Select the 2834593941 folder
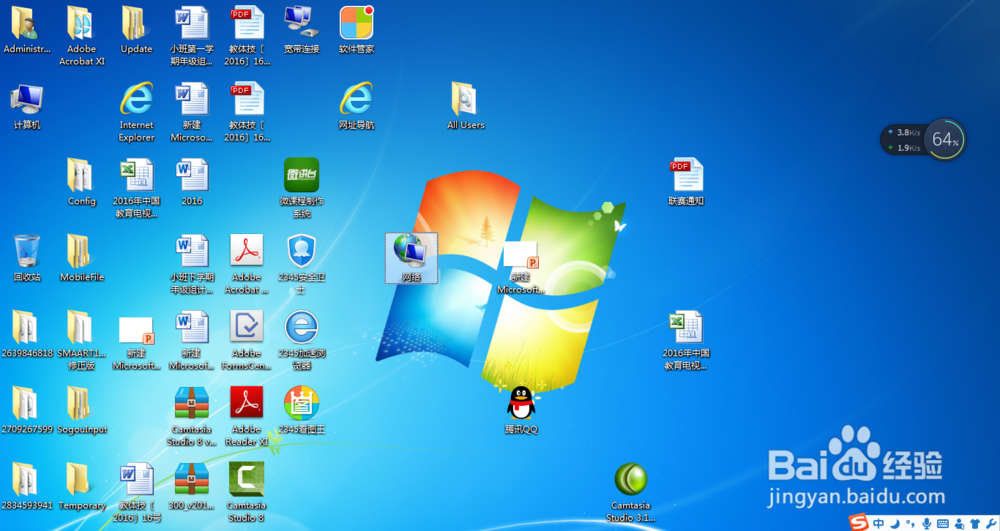The width and height of the screenshot is (1000, 531). click(26, 486)
